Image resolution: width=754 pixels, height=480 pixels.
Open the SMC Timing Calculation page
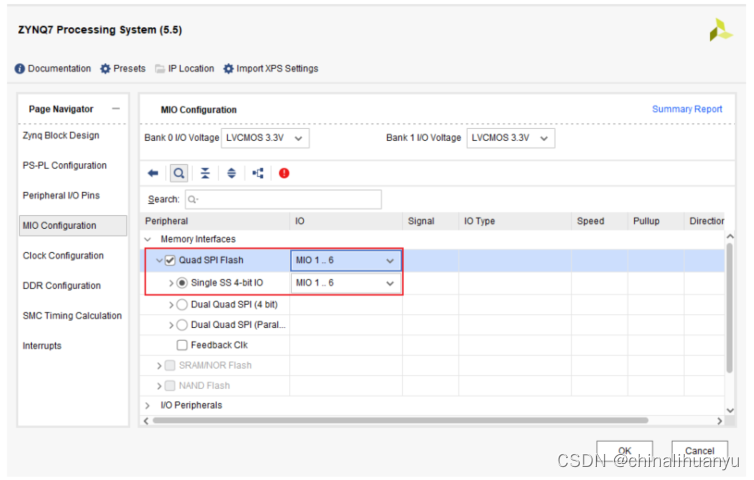point(72,316)
